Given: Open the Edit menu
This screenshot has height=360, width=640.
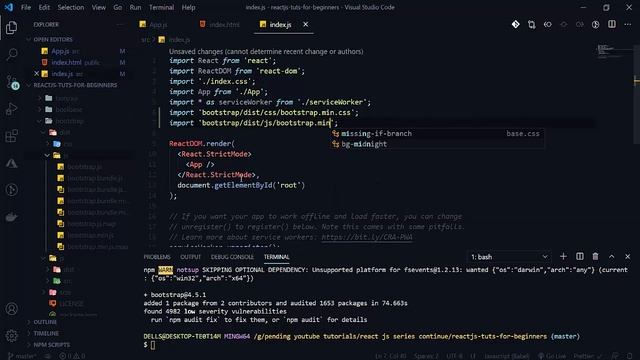Looking at the screenshot, I should [44, 7].
